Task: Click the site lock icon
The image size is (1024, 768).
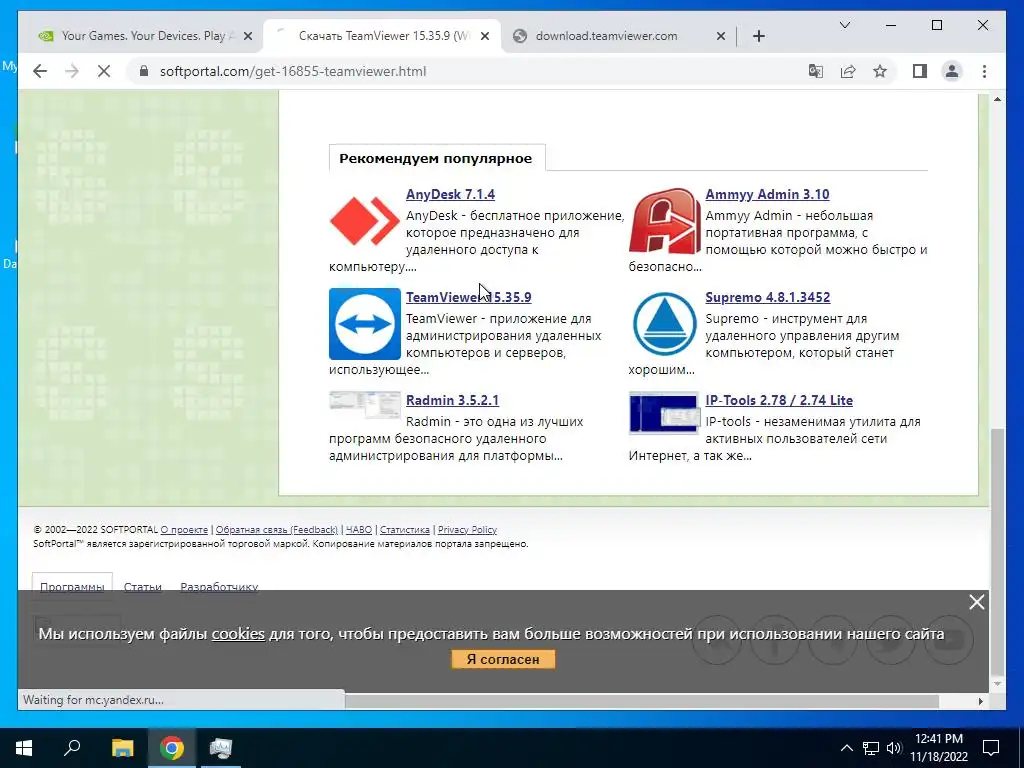Action: (144, 71)
